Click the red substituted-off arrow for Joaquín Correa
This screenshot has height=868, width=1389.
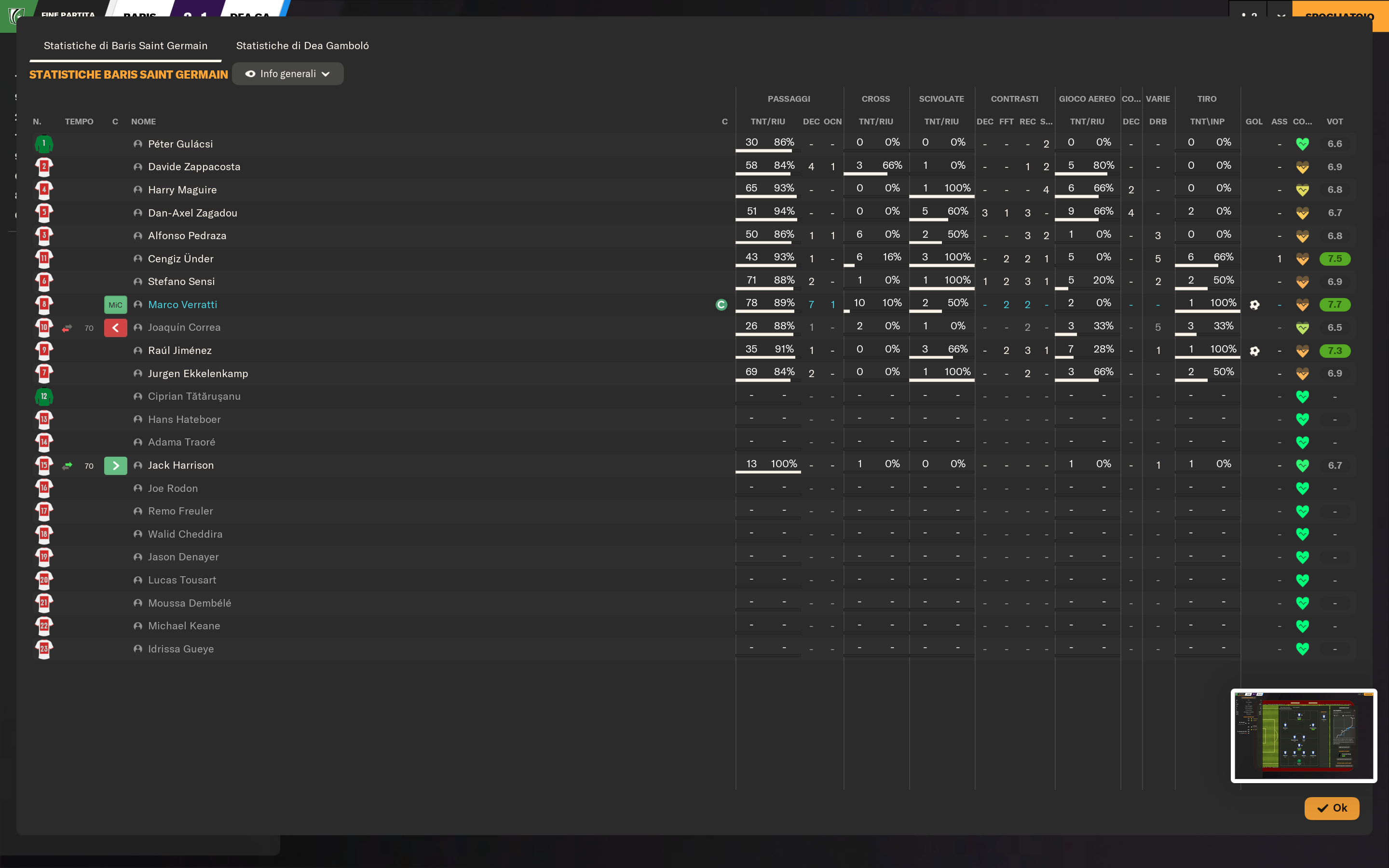pyautogui.click(x=115, y=328)
